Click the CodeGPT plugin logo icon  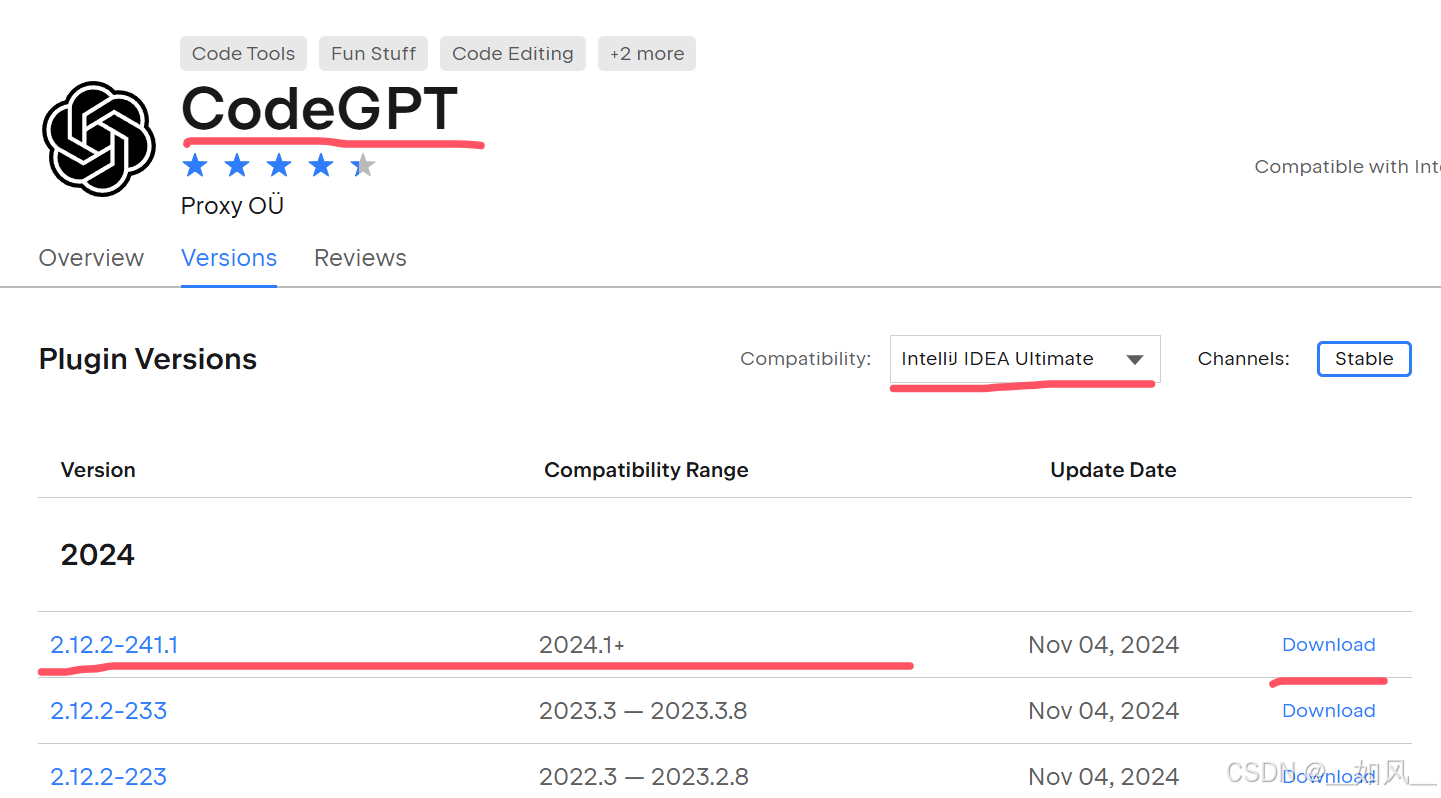(99, 138)
